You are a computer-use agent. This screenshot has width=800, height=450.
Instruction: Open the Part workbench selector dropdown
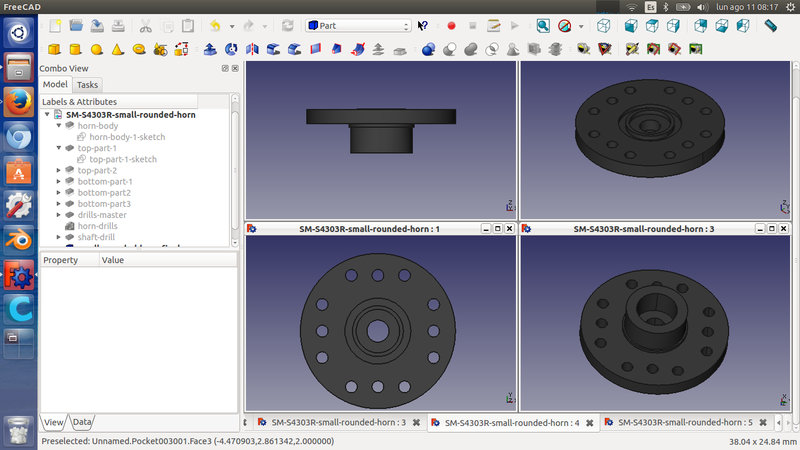coord(358,25)
